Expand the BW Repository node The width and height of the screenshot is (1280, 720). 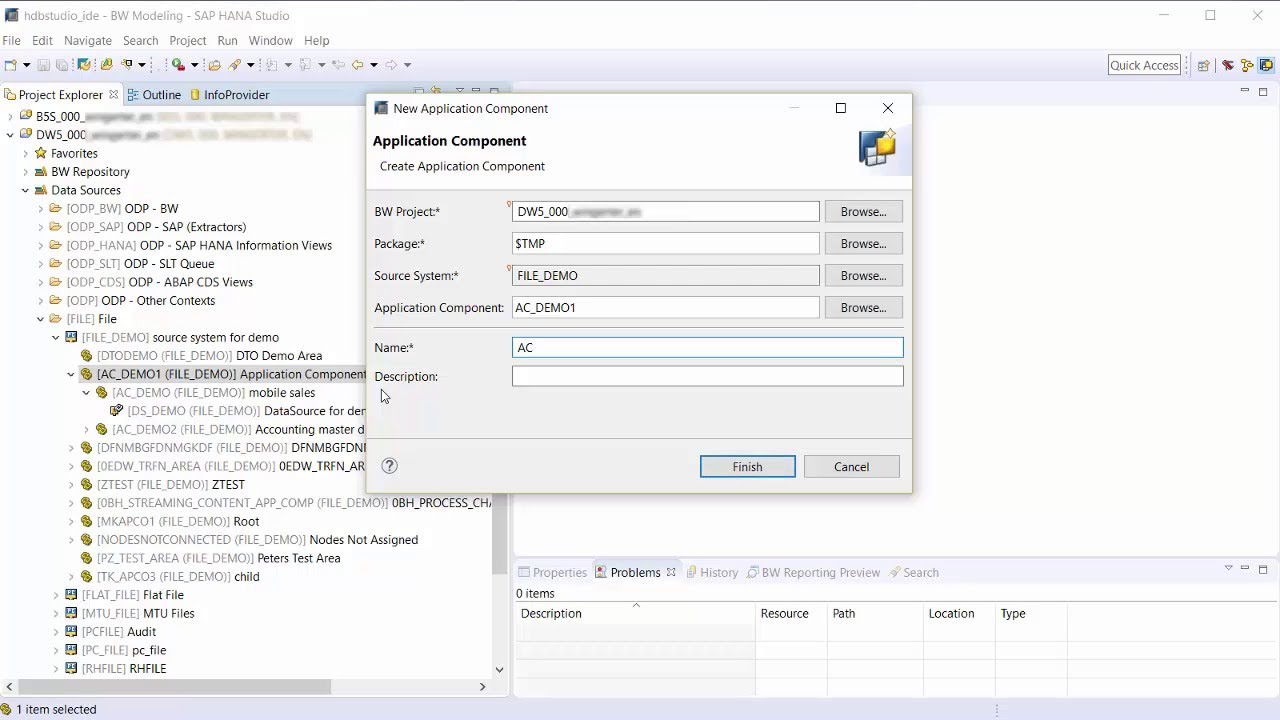pyautogui.click(x=25, y=172)
